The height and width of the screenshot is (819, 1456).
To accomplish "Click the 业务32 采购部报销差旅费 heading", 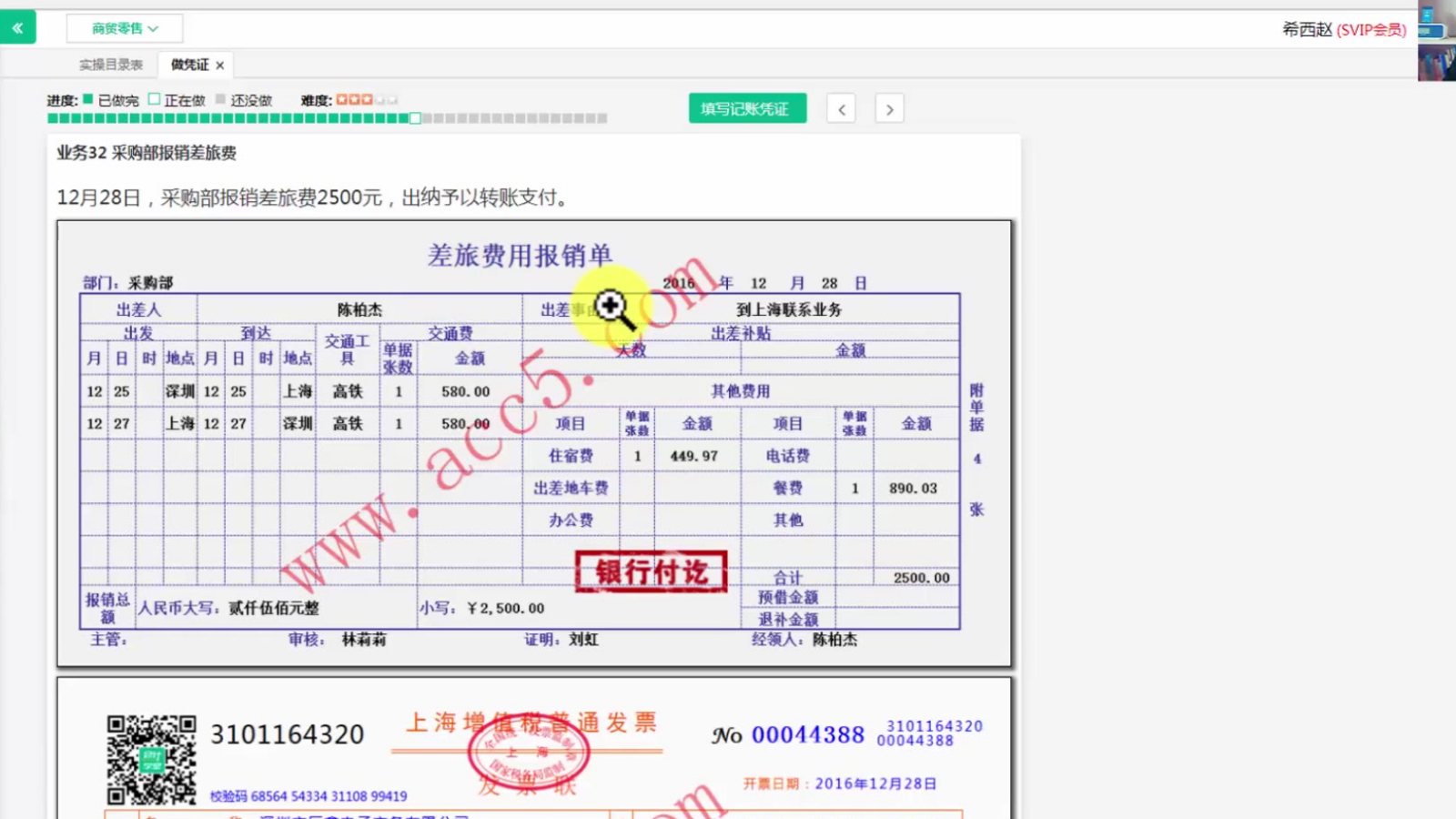I will click(147, 153).
